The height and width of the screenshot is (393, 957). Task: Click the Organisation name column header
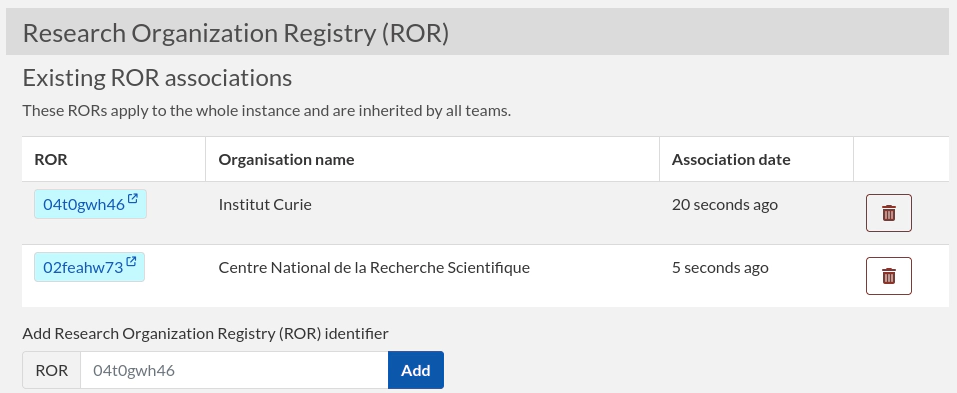tap(432, 159)
